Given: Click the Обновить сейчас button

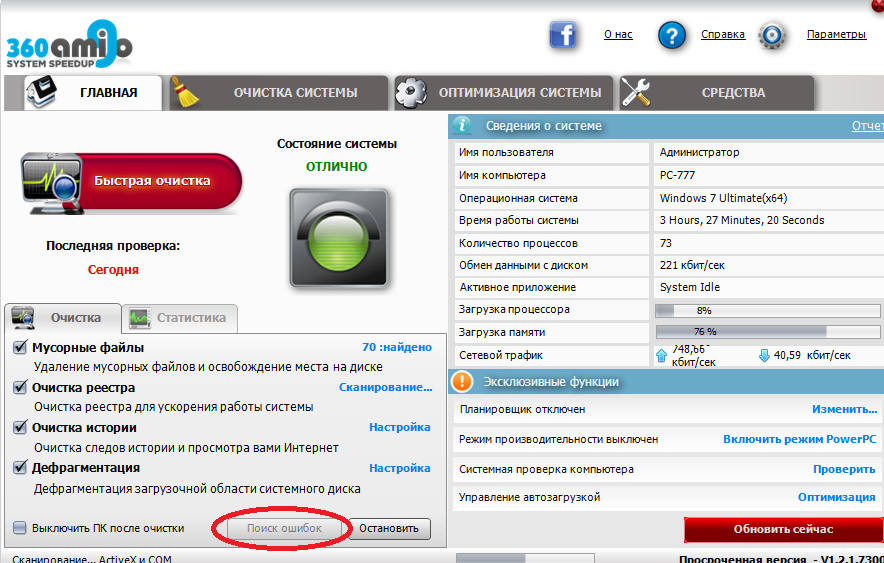Looking at the screenshot, I should pos(784,529).
